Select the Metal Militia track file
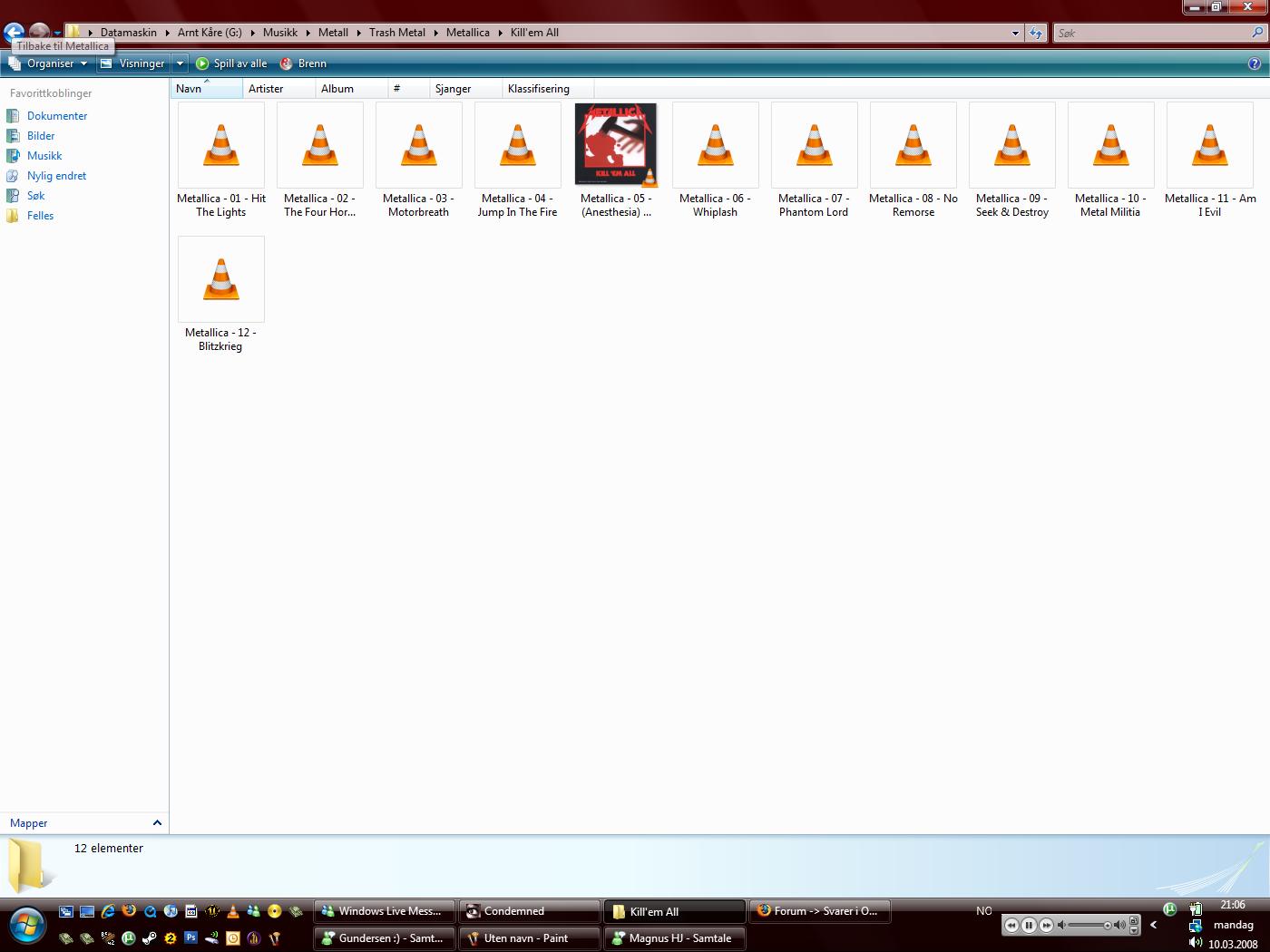1270x952 pixels. [x=1110, y=160]
